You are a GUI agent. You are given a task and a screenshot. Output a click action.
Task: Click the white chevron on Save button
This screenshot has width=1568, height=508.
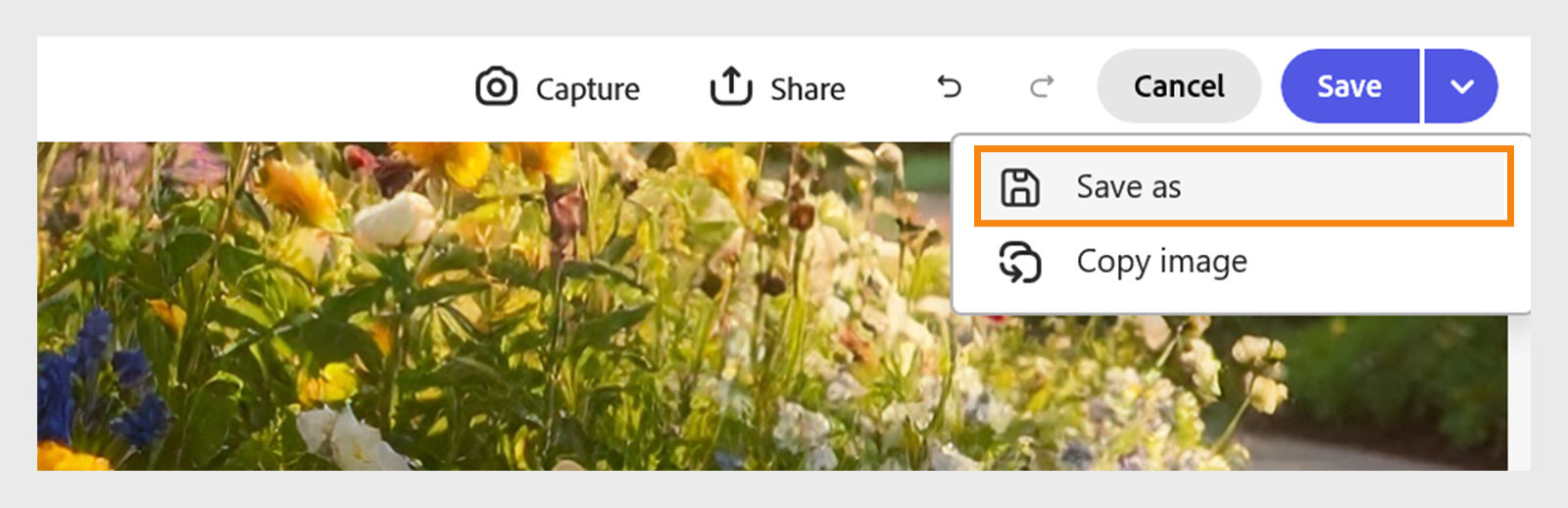[x=1462, y=86]
